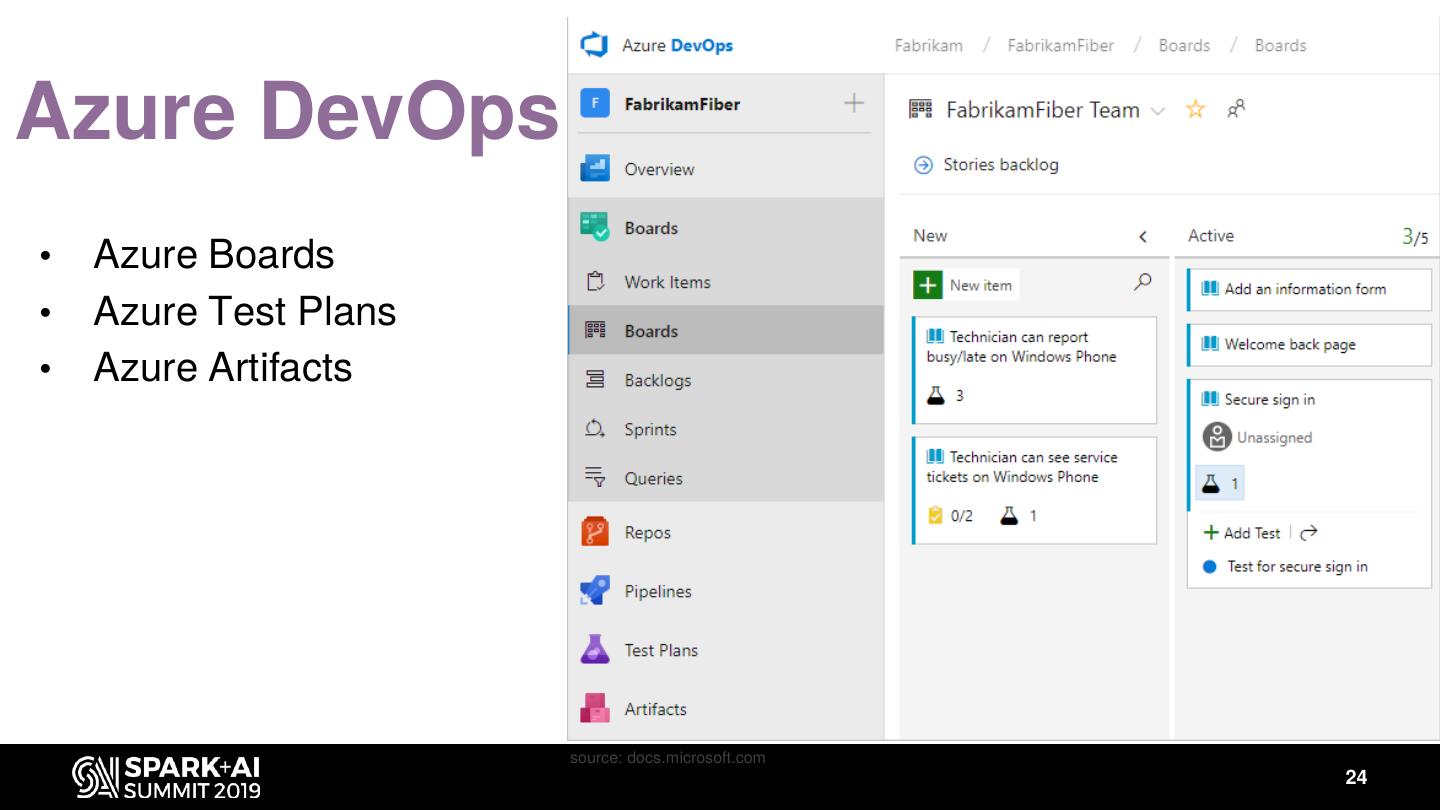Screen dimensions: 1440x810
Task: Click the Add Test button
Action: (x=1242, y=533)
